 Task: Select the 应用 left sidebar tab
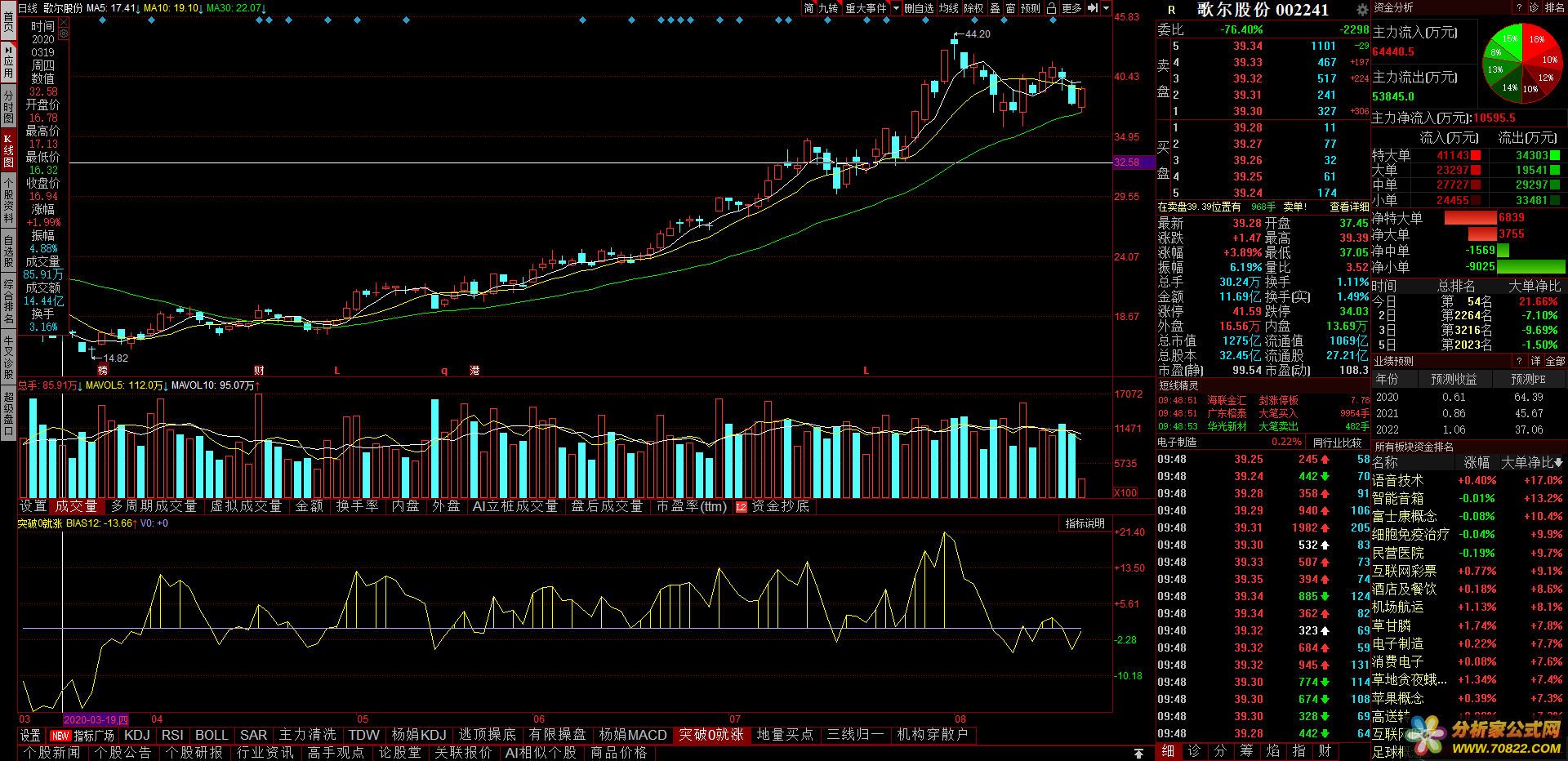(x=8, y=63)
